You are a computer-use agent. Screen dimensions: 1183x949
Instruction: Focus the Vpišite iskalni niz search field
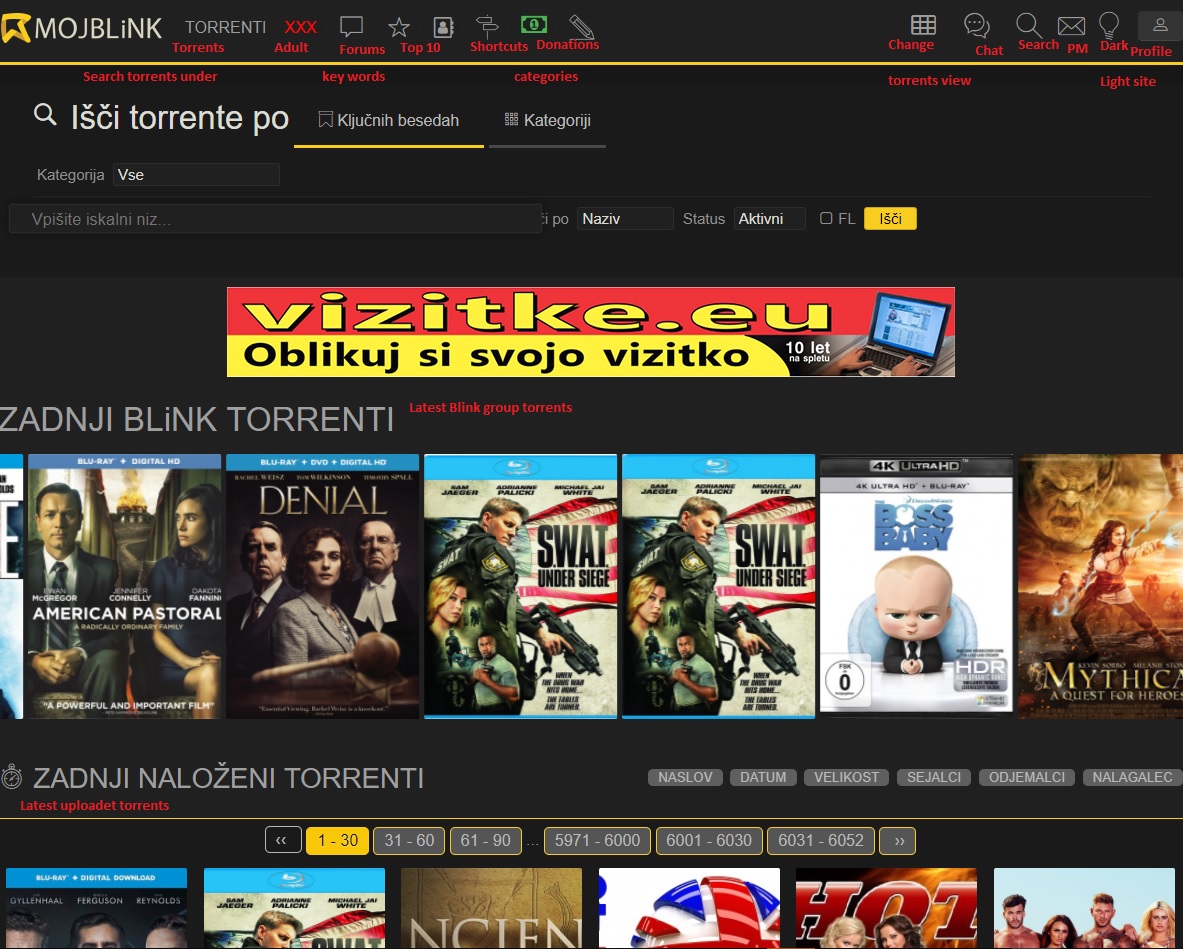(x=275, y=219)
